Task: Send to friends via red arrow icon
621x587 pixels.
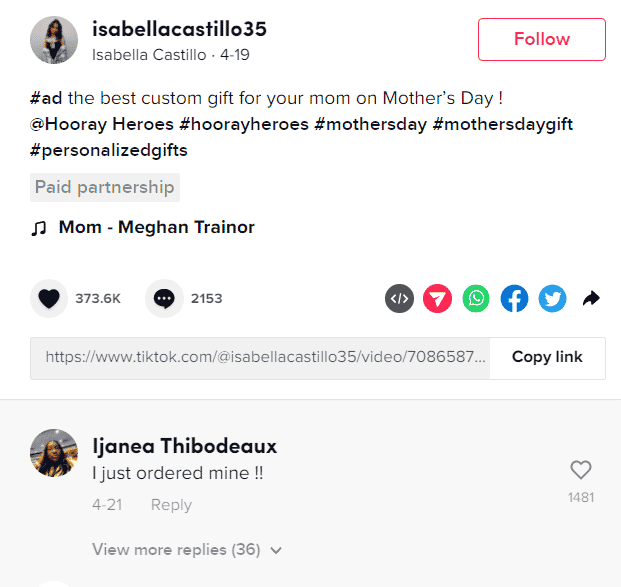Action: (437, 298)
